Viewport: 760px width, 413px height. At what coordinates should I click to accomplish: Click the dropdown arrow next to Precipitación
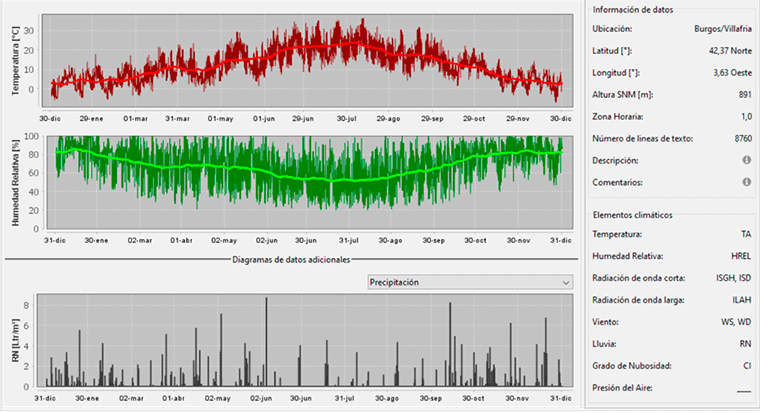pos(567,283)
